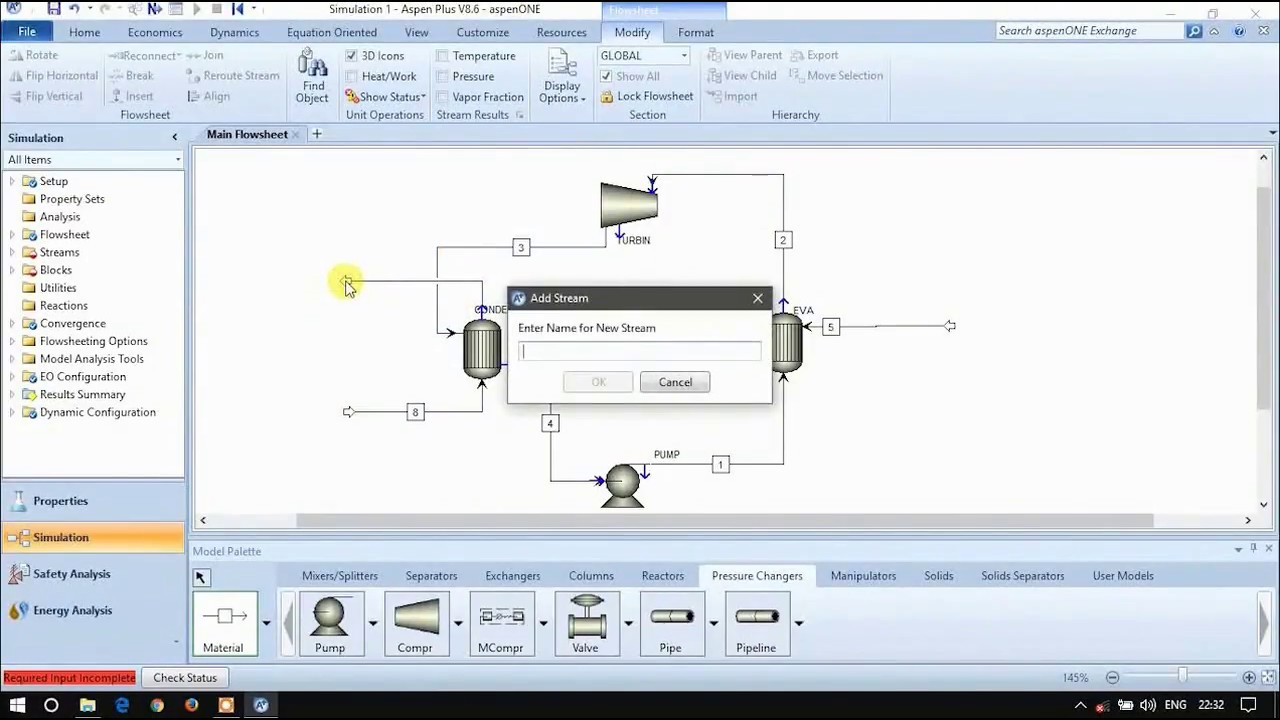Select the Pump model in palette
The height and width of the screenshot is (720, 1280).
click(x=330, y=624)
